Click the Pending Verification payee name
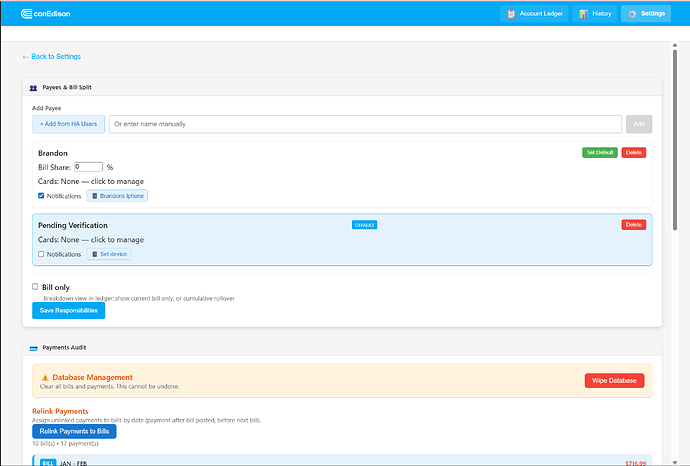The width and height of the screenshot is (690, 466). coord(73,225)
